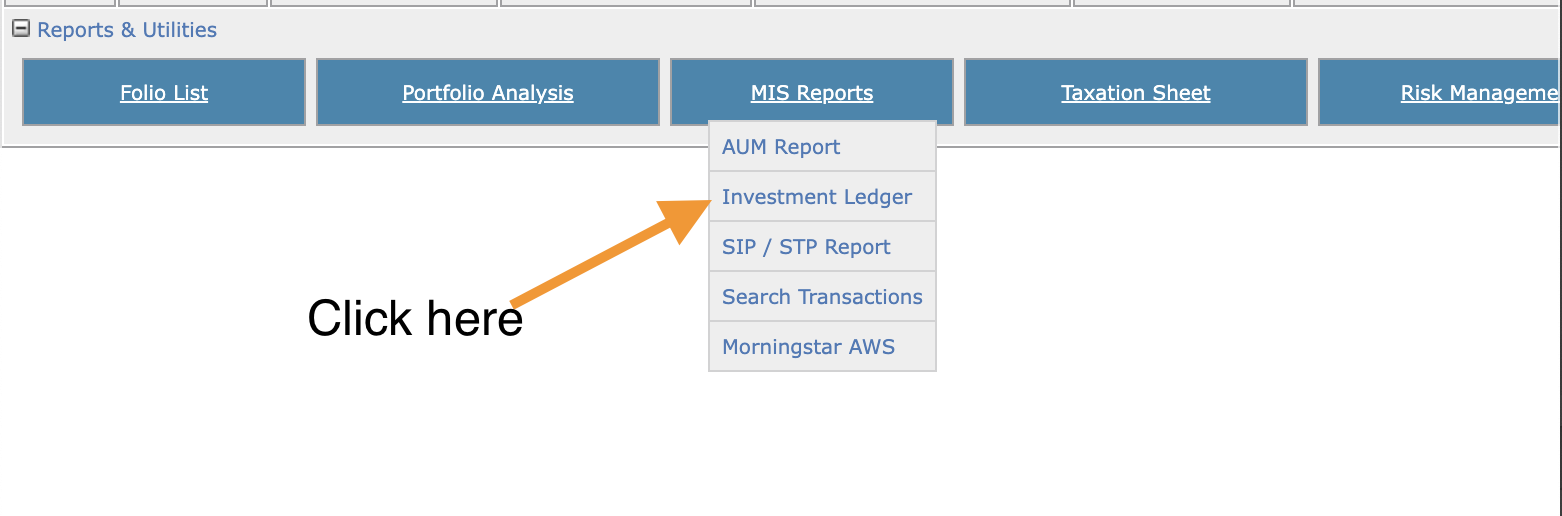The width and height of the screenshot is (1562, 516).
Task: Choose Investment Ledger in the dropdown
Action: [817, 197]
